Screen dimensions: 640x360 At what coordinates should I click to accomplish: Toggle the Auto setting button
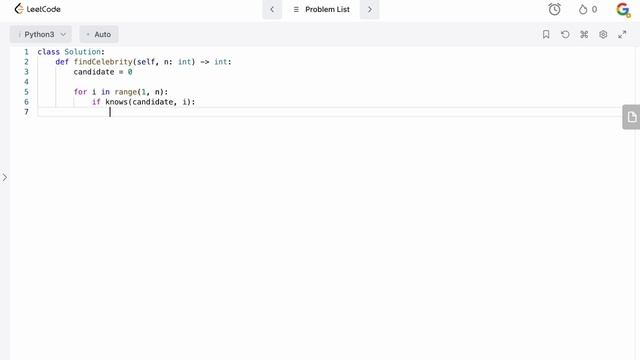click(99, 34)
